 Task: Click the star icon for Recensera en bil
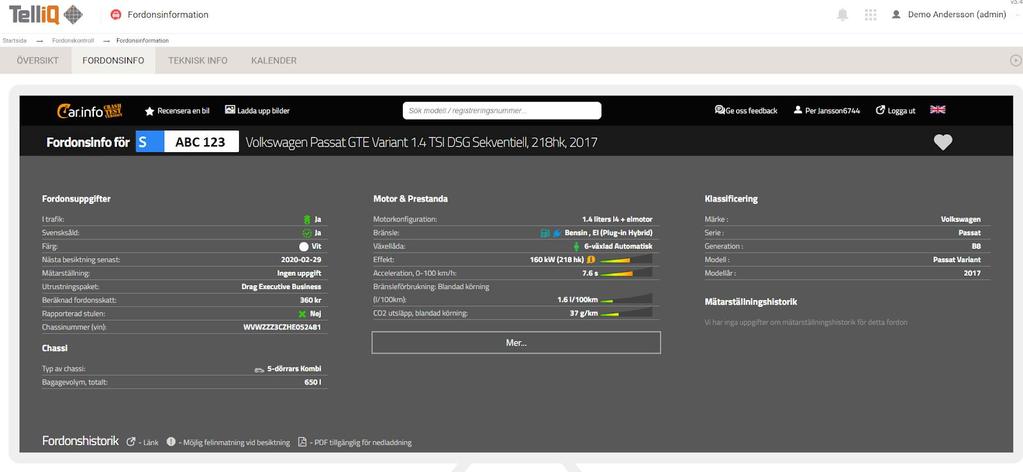[x=149, y=111]
